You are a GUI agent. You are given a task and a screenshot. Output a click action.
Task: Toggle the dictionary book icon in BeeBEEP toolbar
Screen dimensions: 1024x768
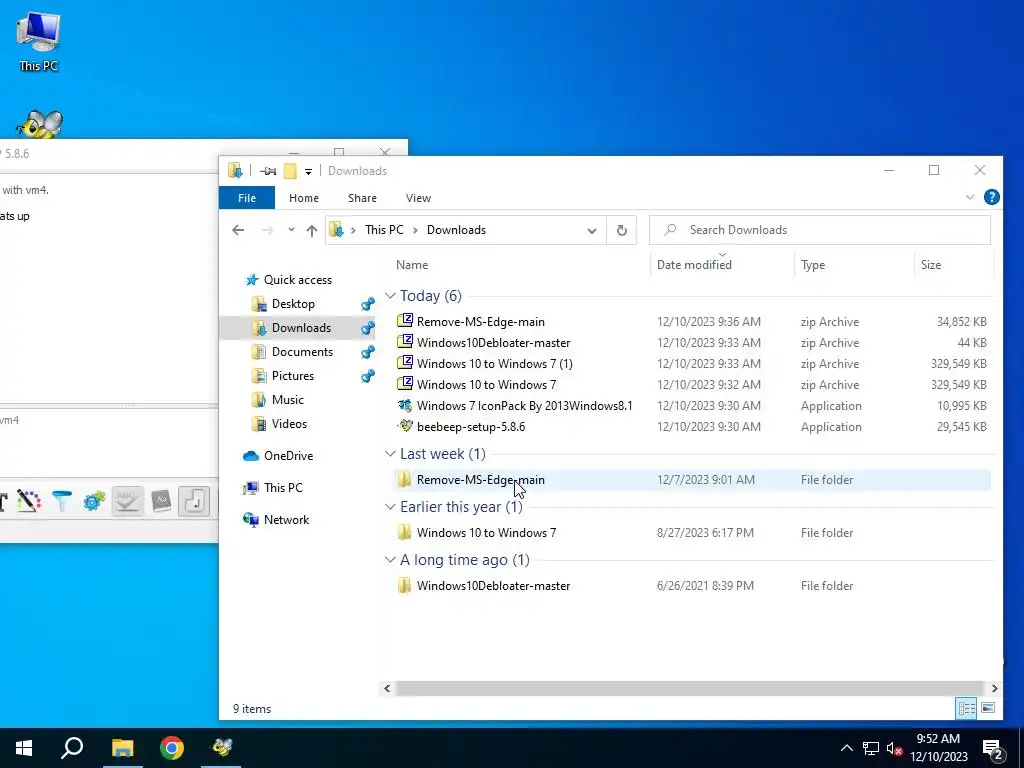click(161, 501)
